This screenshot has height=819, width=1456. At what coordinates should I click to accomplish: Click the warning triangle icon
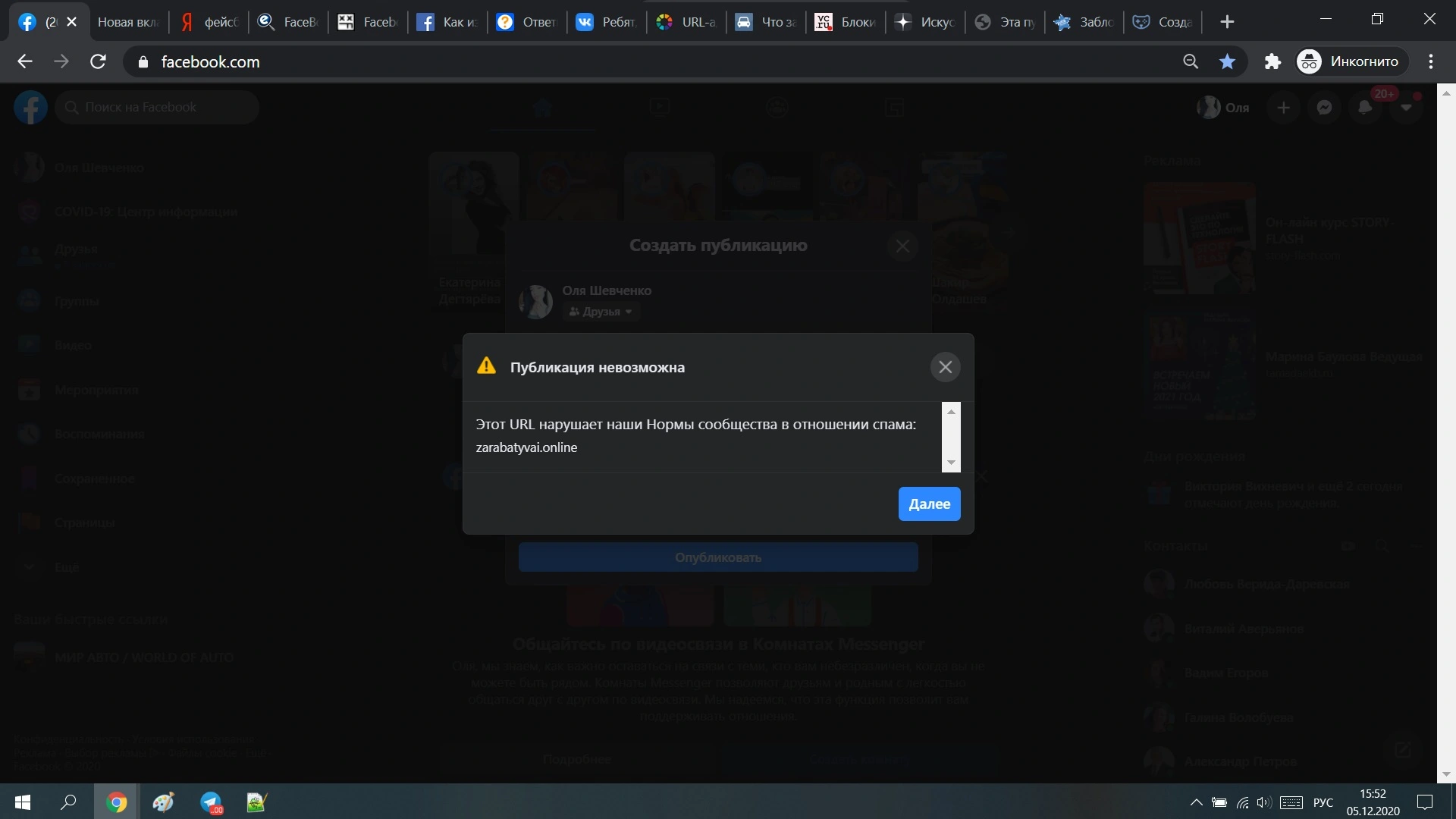coord(486,366)
